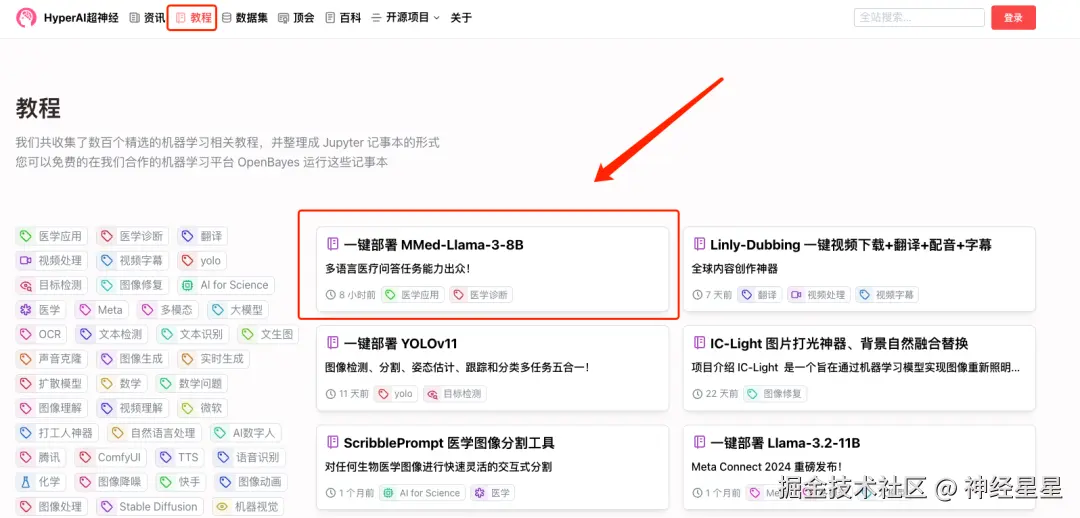Filter by the 多模态 tag
The height and width of the screenshot is (518, 1080).
click(x=167, y=310)
